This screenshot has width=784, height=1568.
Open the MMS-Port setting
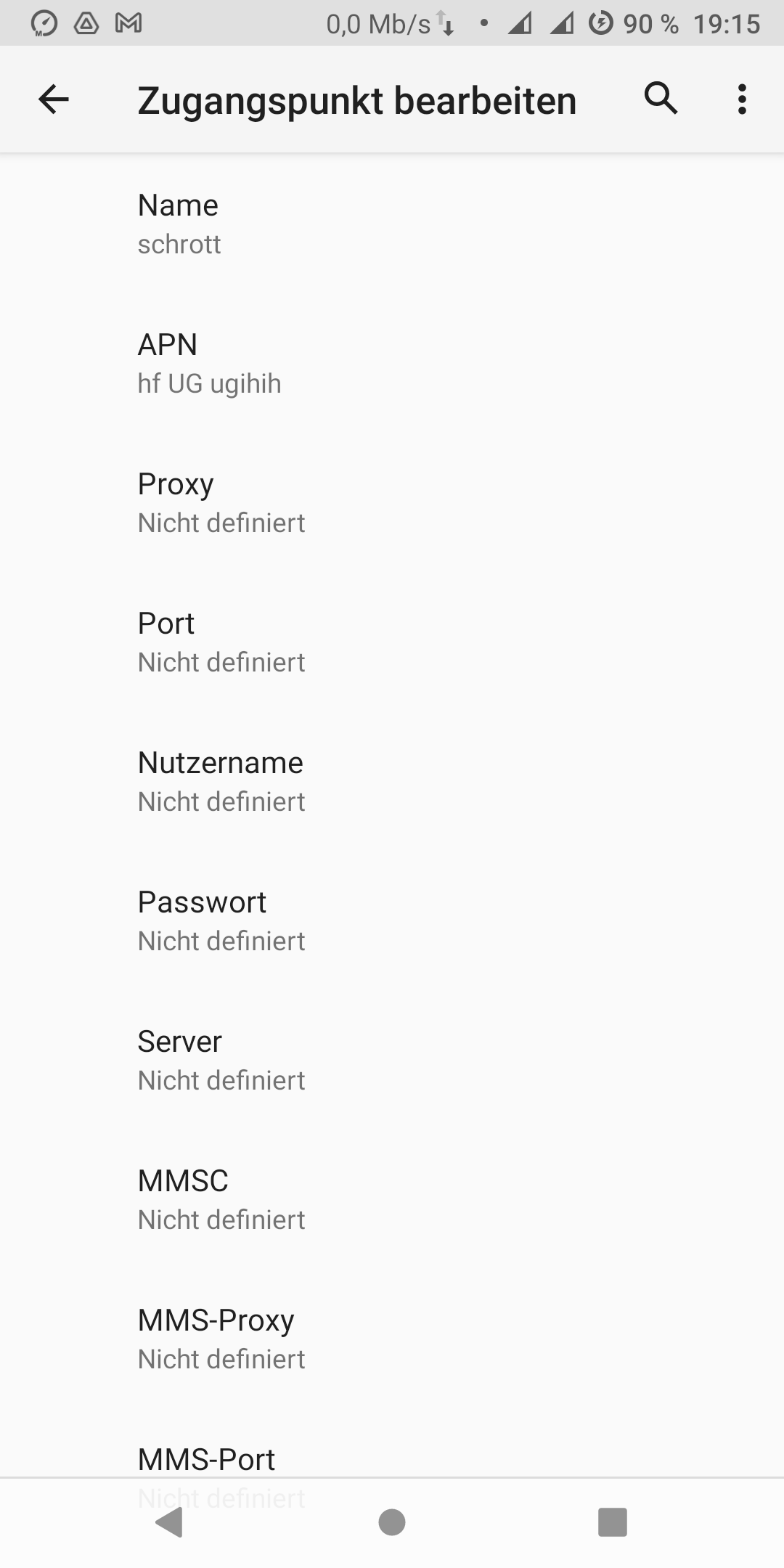pos(392,1459)
